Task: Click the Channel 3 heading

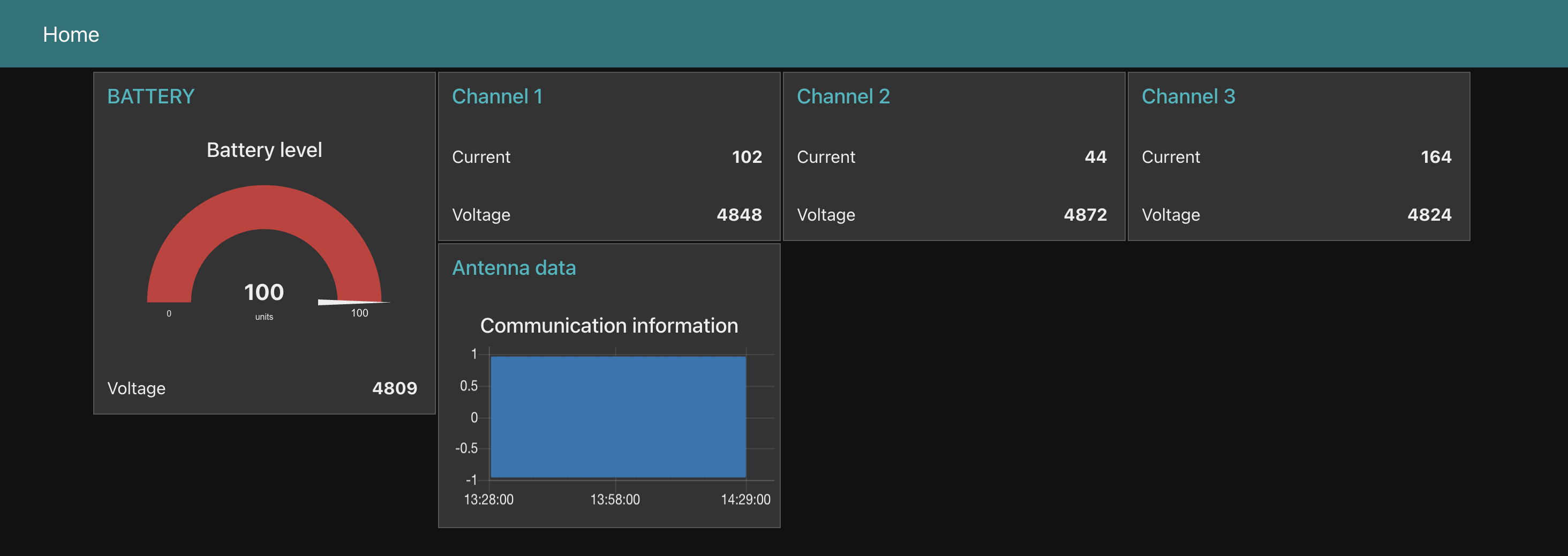Action: (1188, 96)
